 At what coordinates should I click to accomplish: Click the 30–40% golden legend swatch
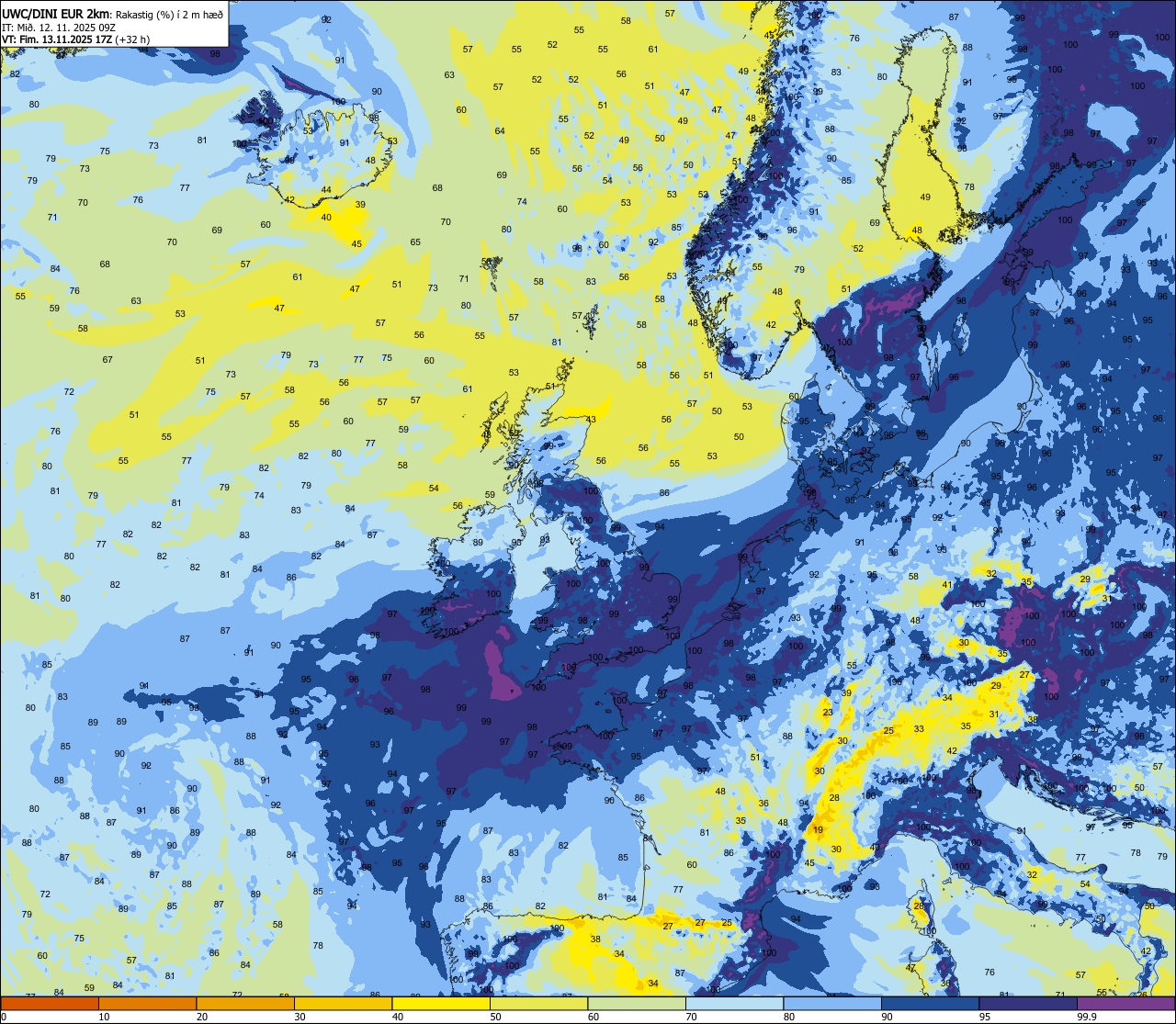click(x=343, y=1003)
